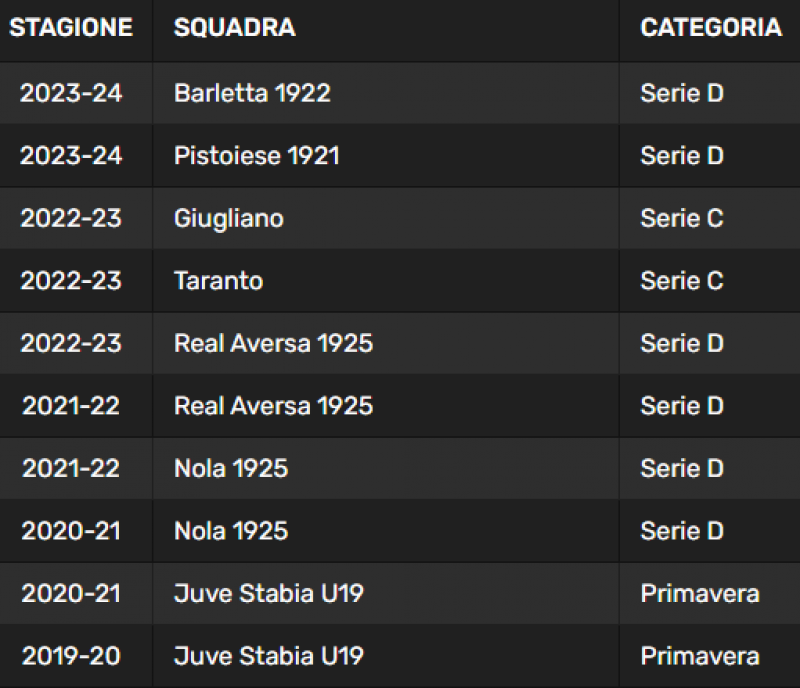Viewport: 800px width, 688px height.
Task: Open Real Aversa 1925 in the 2021-22 row
Action: 273,406
